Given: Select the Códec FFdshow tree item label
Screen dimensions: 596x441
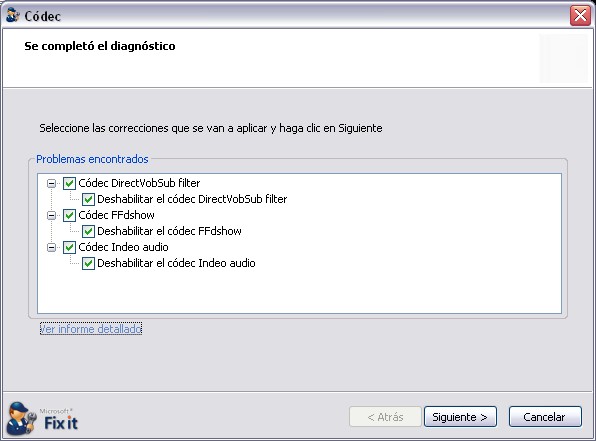Looking at the screenshot, I should 116,215.
